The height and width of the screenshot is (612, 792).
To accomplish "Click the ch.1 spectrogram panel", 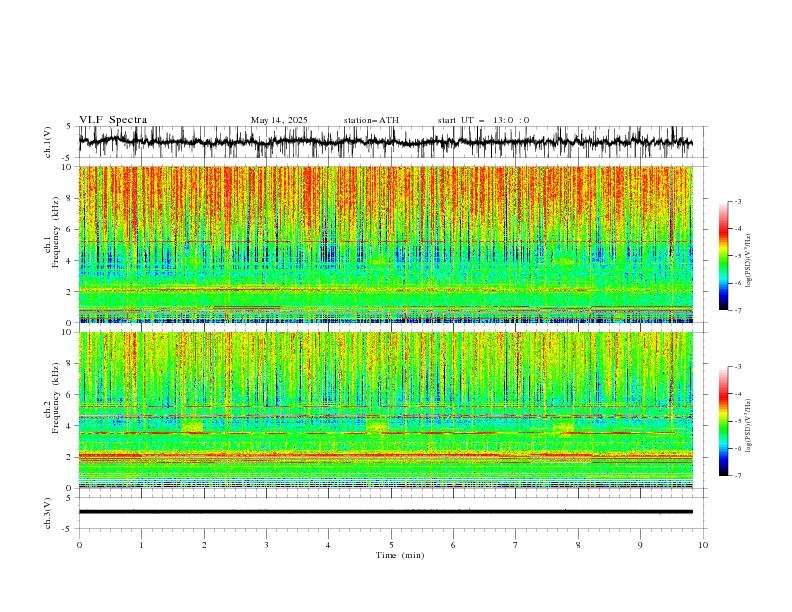I will (385, 244).
